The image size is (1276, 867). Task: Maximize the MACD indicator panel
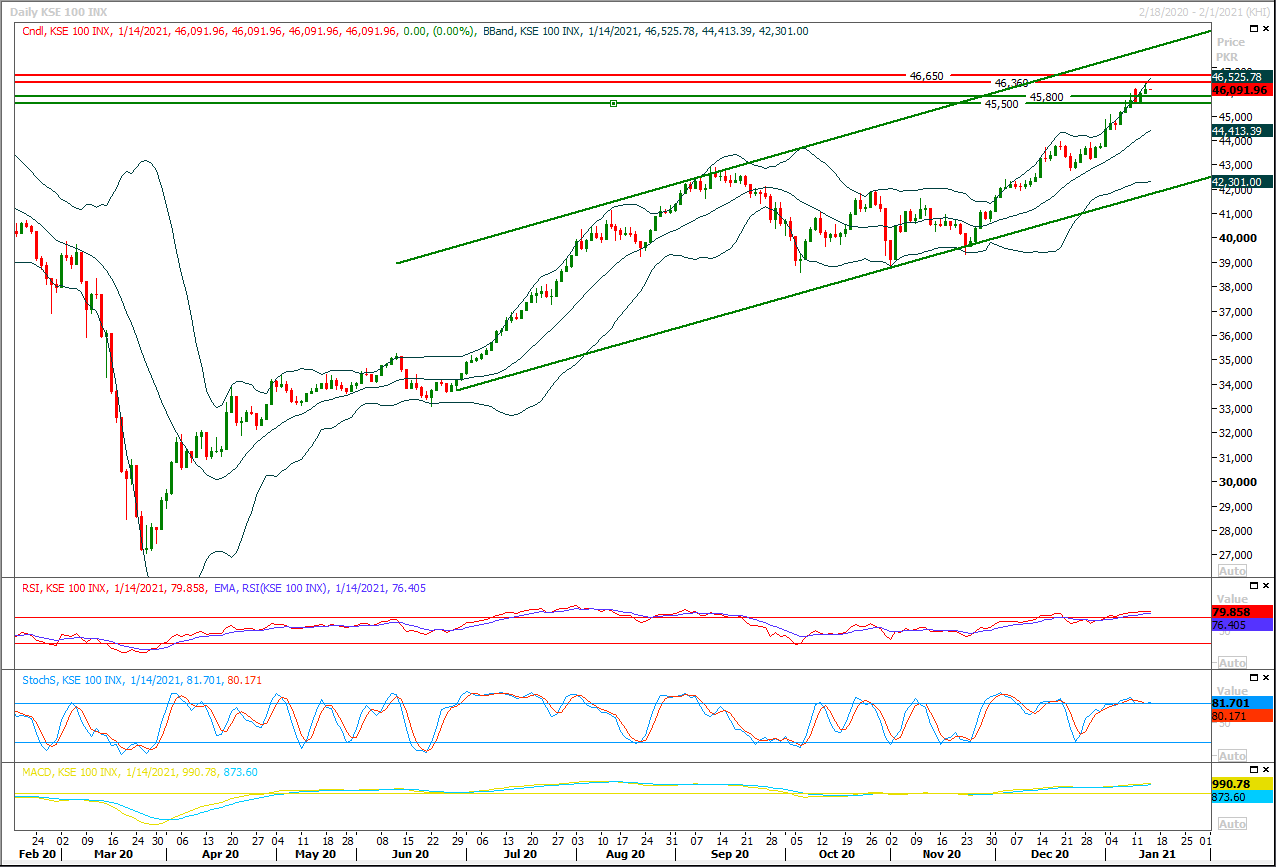coord(1255,770)
